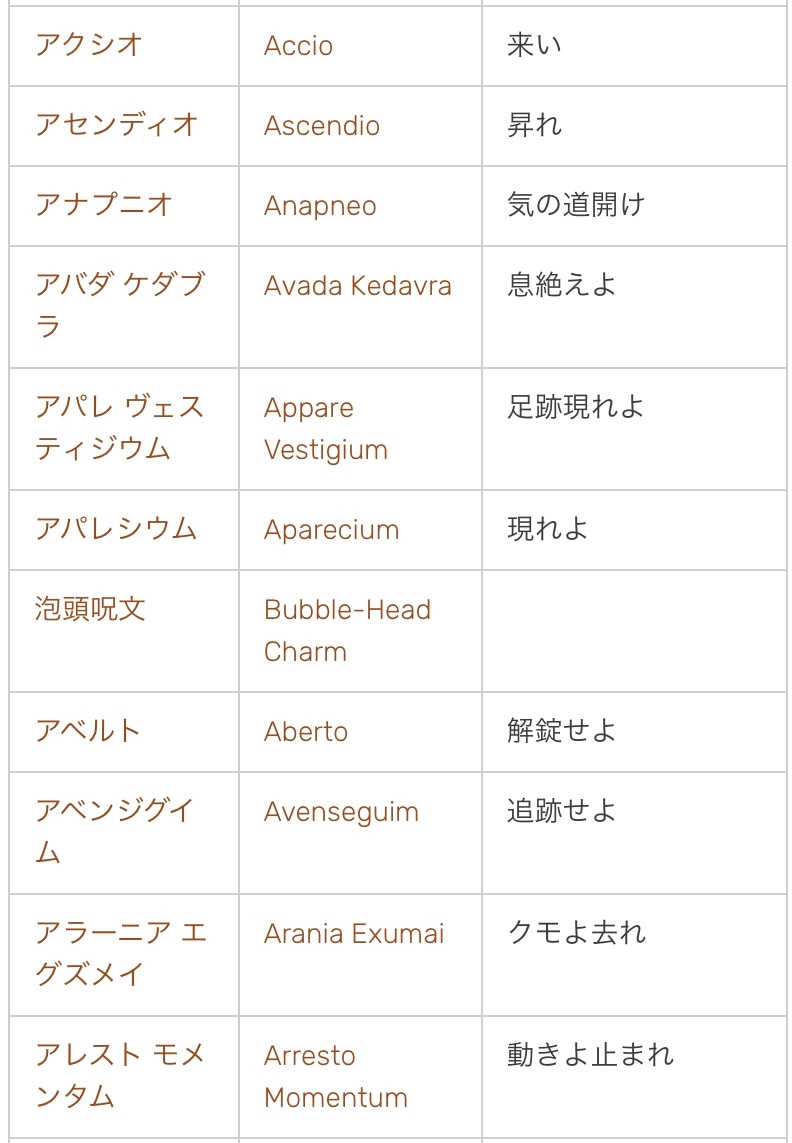Viewport: 792px width, 1143px height.
Task: Open the Accio spell link
Action: 298,46
